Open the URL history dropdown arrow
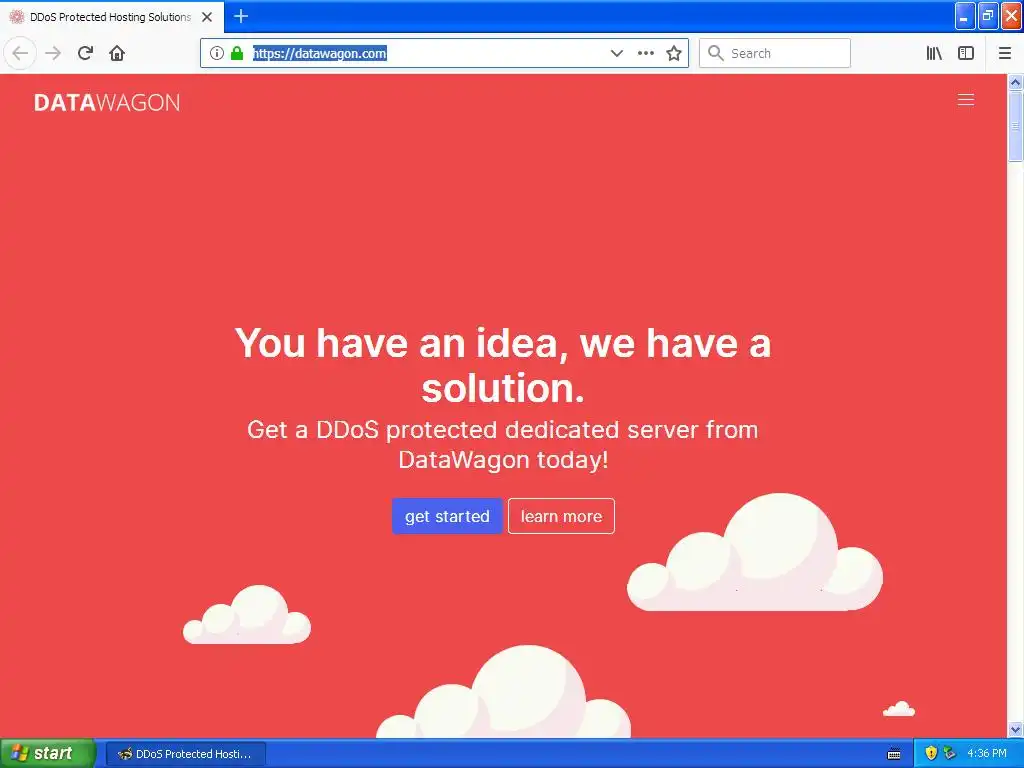This screenshot has width=1024, height=768. pos(616,53)
